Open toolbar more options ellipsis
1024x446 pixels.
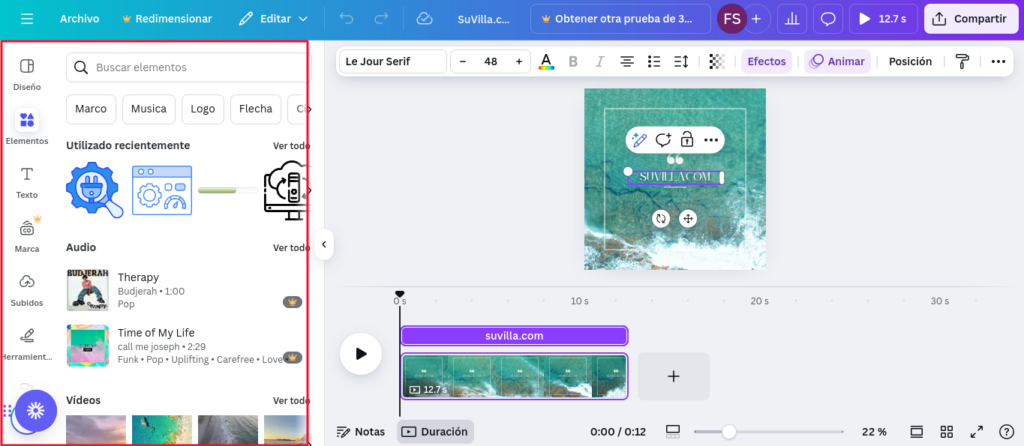[x=998, y=61]
